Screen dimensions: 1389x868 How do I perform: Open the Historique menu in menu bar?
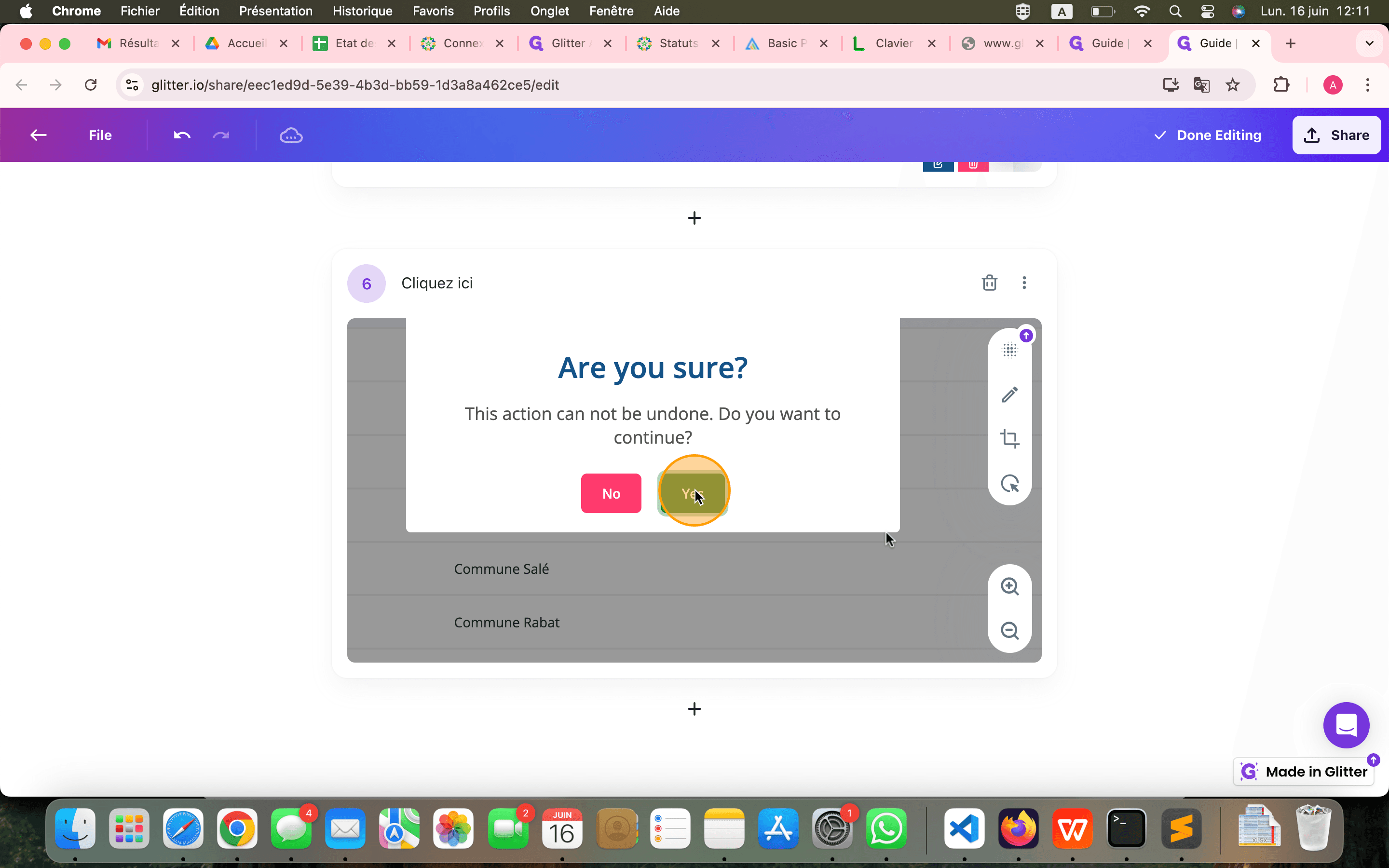[362, 11]
